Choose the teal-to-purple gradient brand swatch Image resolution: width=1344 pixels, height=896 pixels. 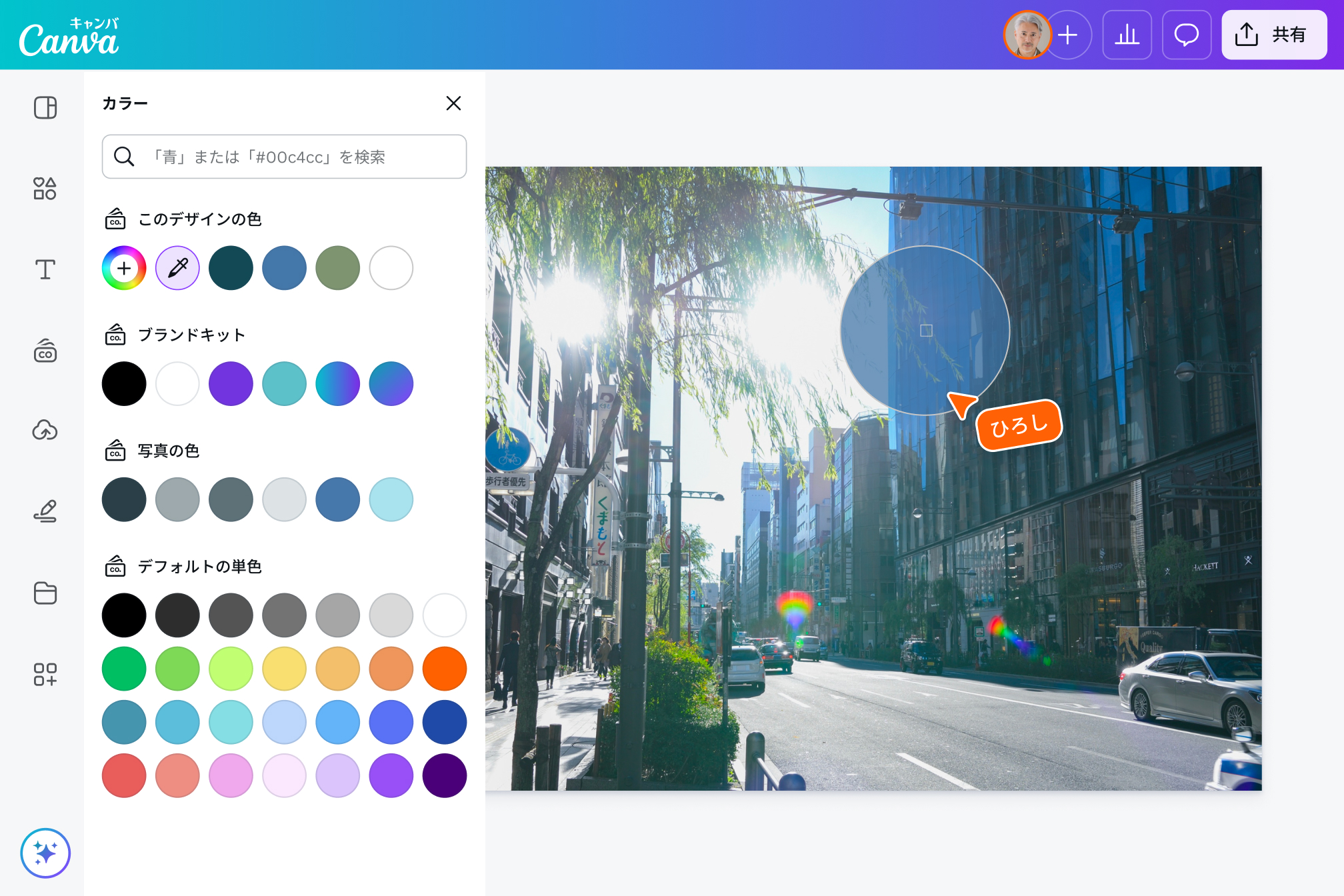tap(337, 384)
